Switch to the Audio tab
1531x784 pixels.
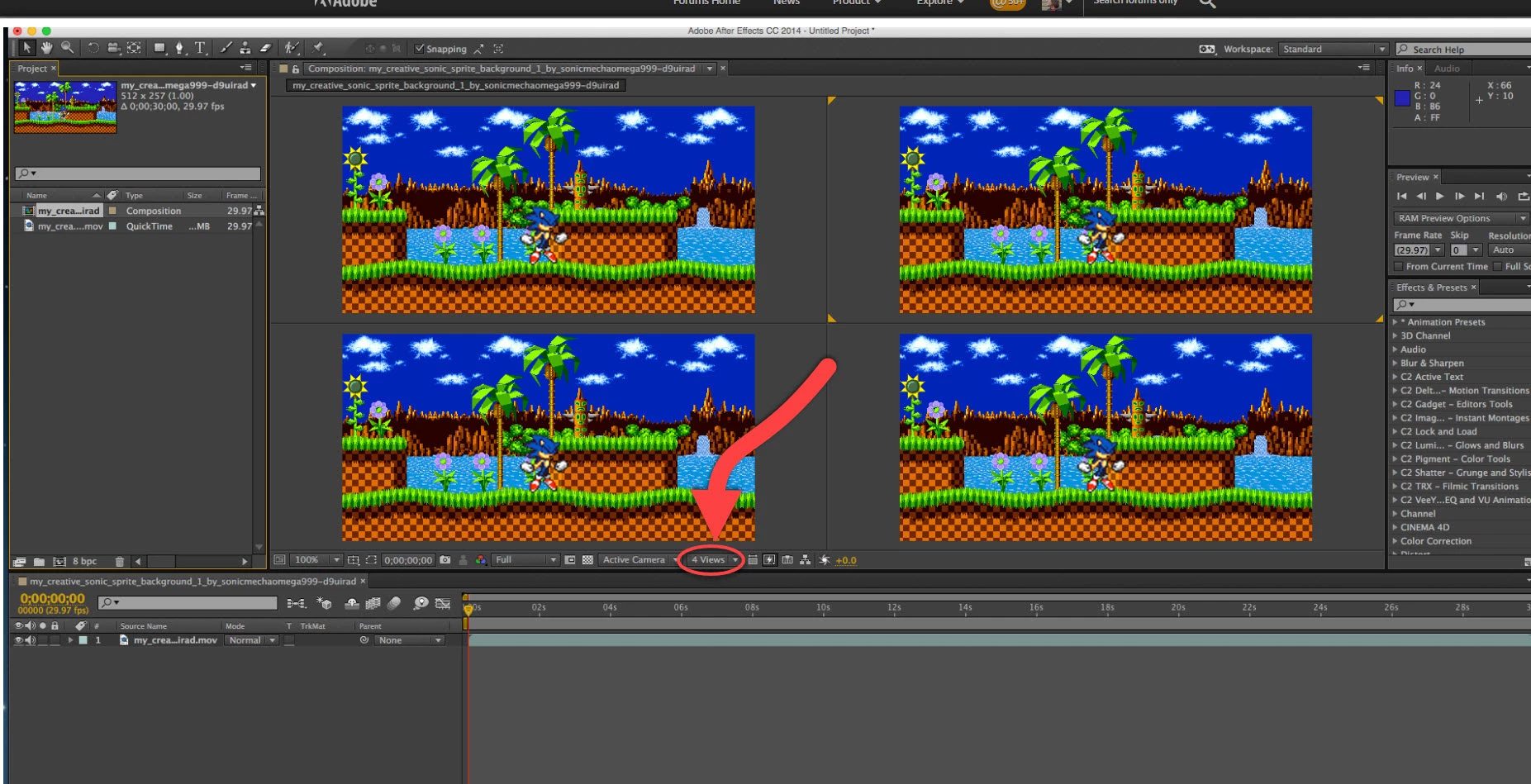[1447, 69]
